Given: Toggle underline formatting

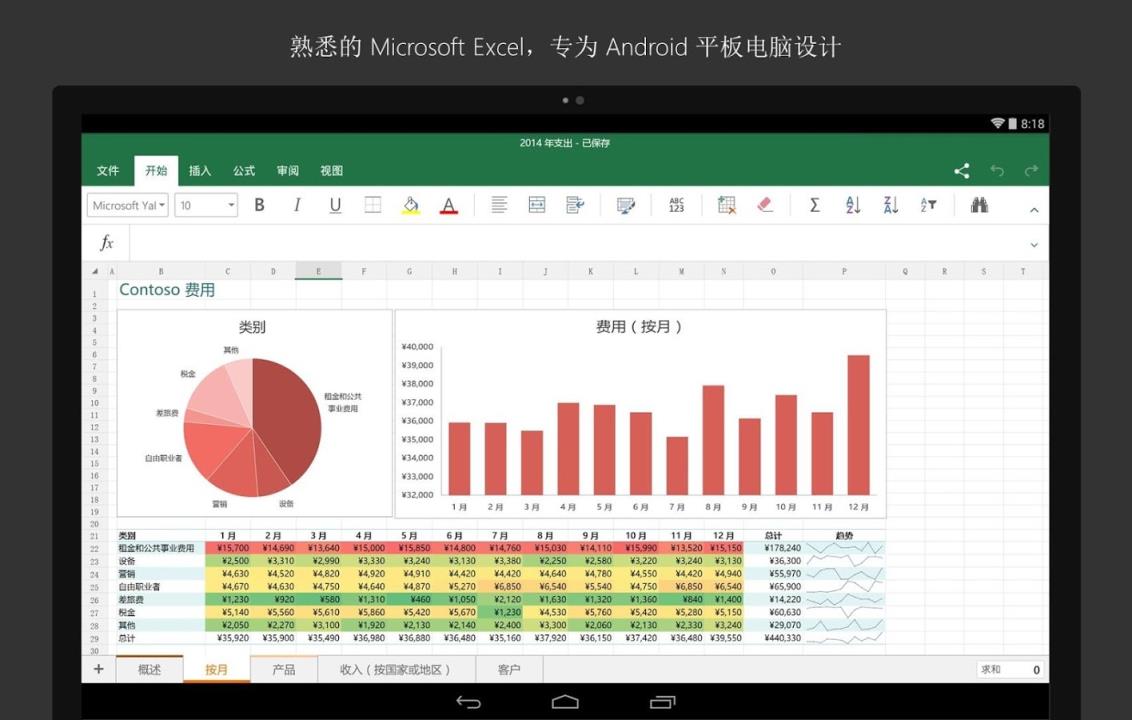Looking at the screenshot, I should click(x=335, y=205).
